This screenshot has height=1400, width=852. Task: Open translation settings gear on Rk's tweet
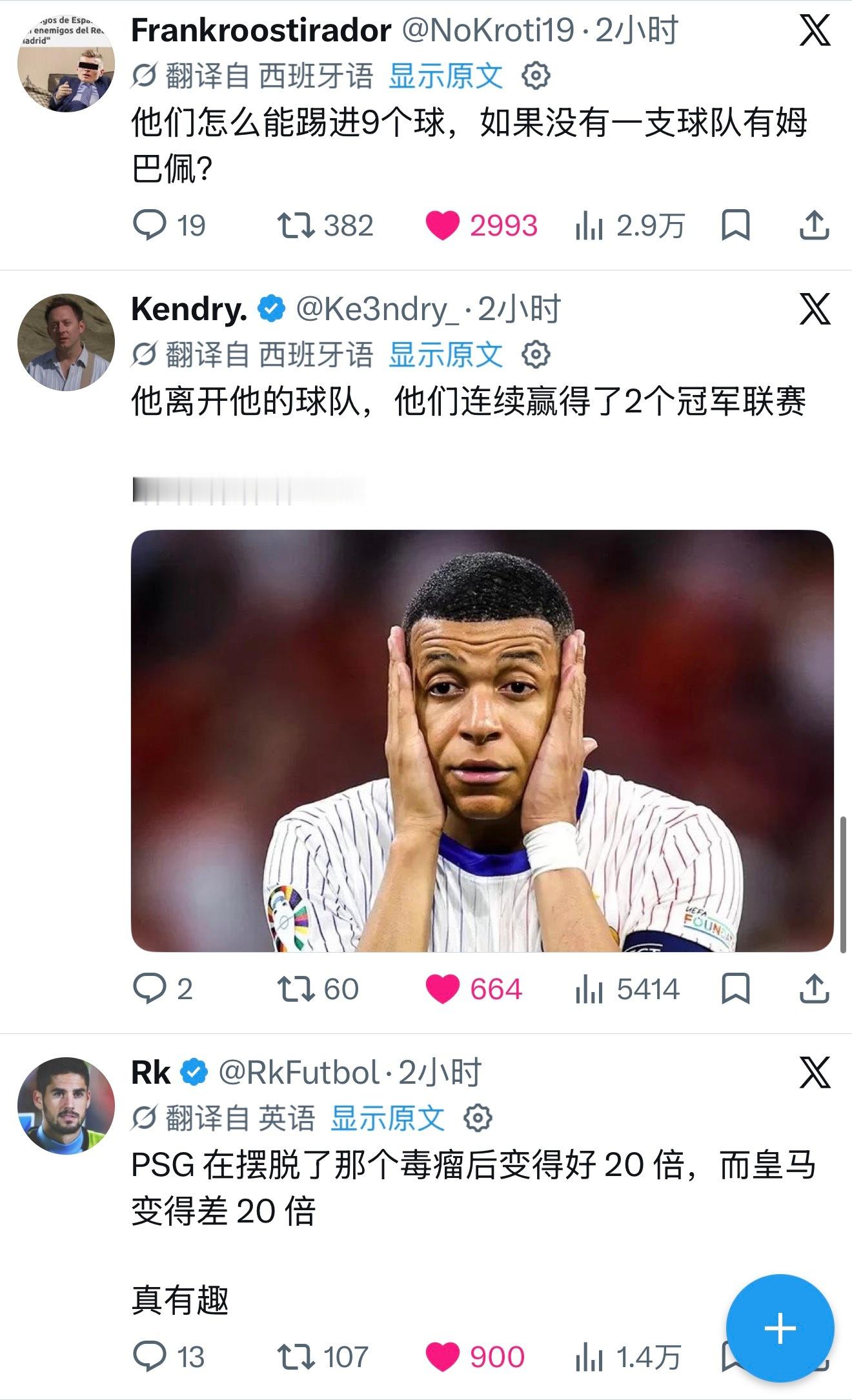[478, 1118]
